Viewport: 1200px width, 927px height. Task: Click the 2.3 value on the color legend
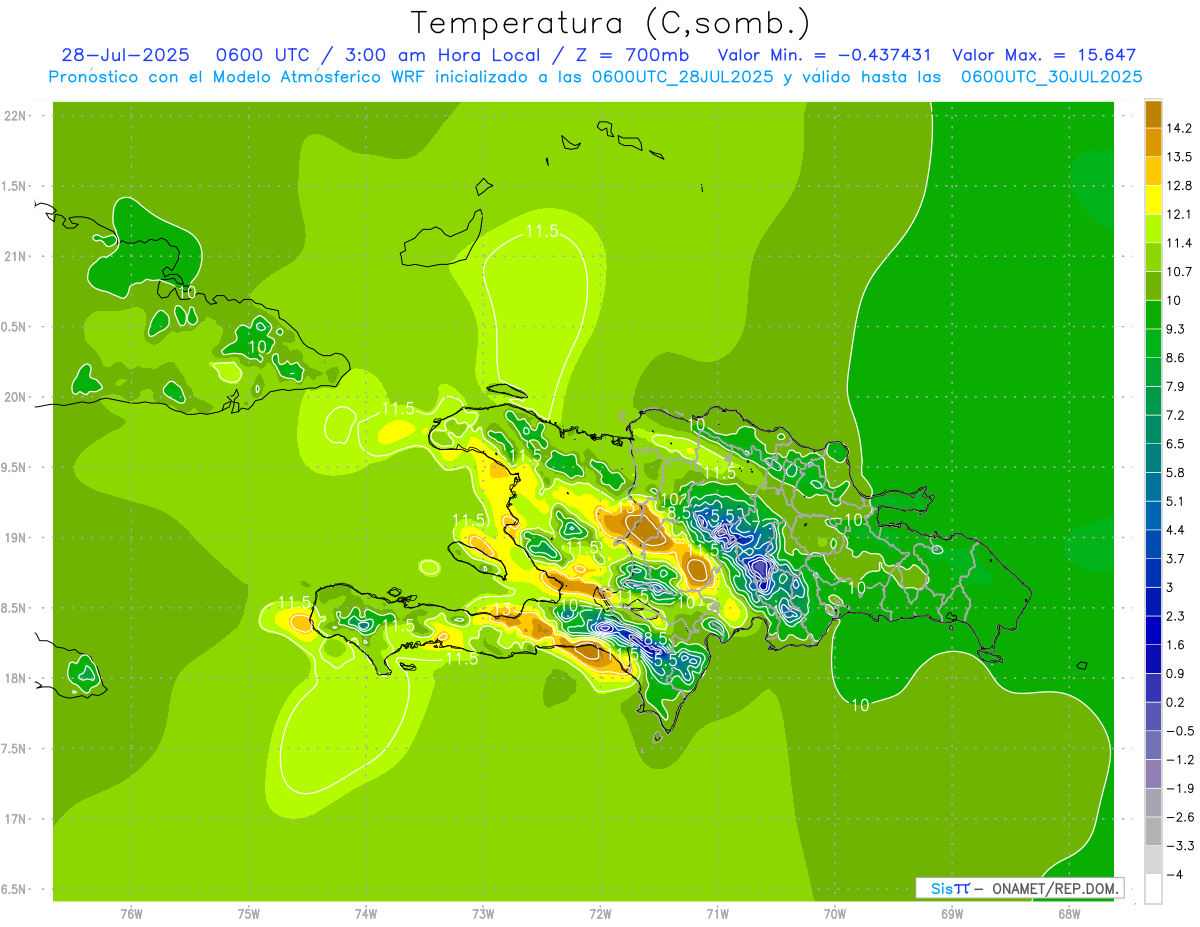coord(1175,616)
